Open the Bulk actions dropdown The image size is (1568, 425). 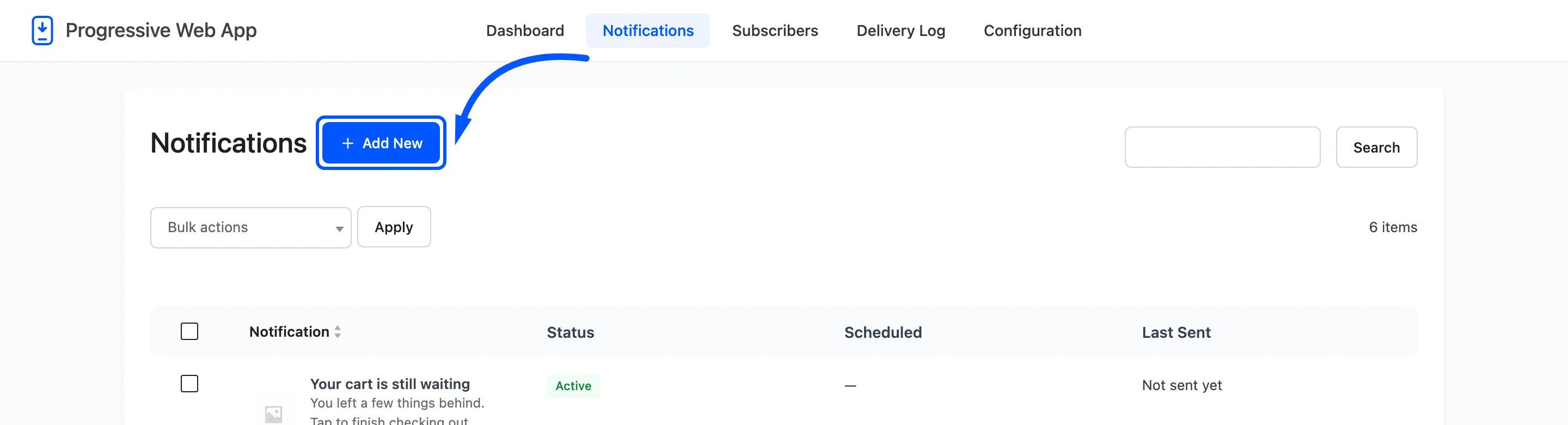(x=251, y=228)
